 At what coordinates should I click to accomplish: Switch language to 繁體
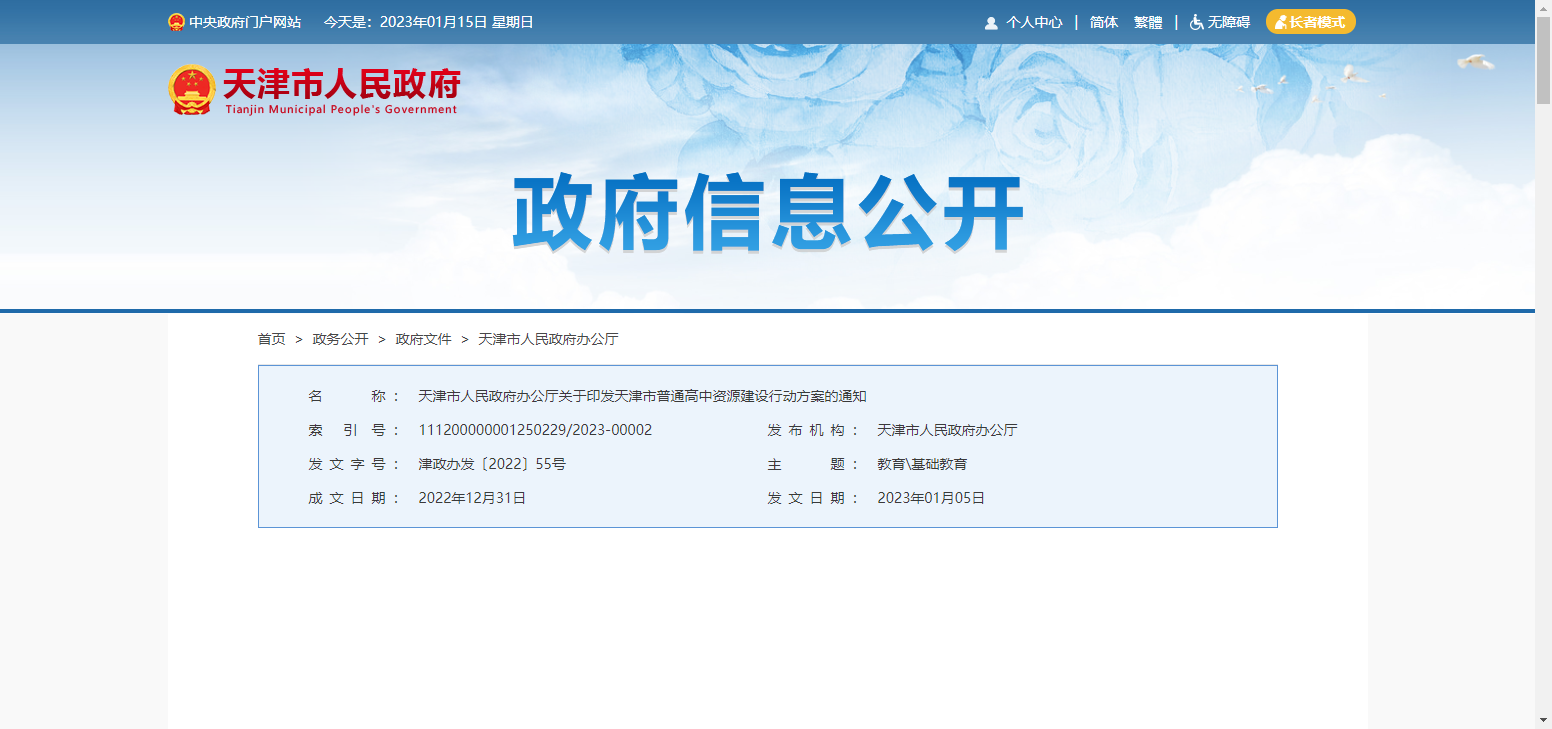[x=1148, y=22]
